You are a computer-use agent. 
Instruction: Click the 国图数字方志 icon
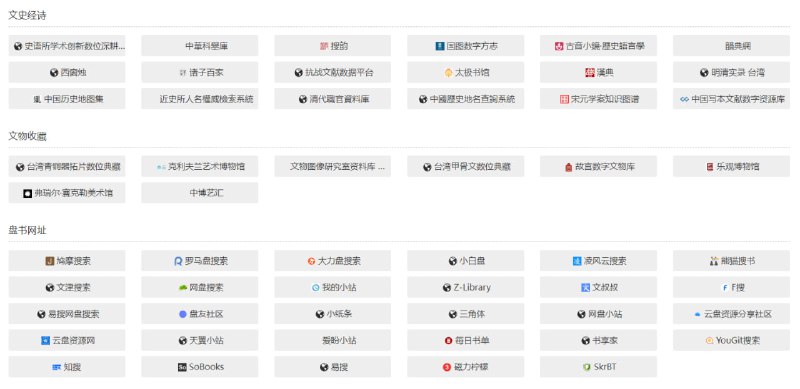pos(440,46)
